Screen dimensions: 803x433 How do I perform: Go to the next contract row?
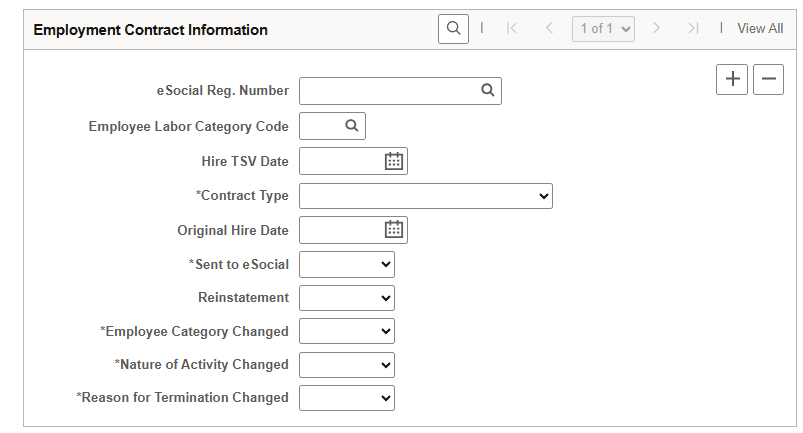(657, 29)
